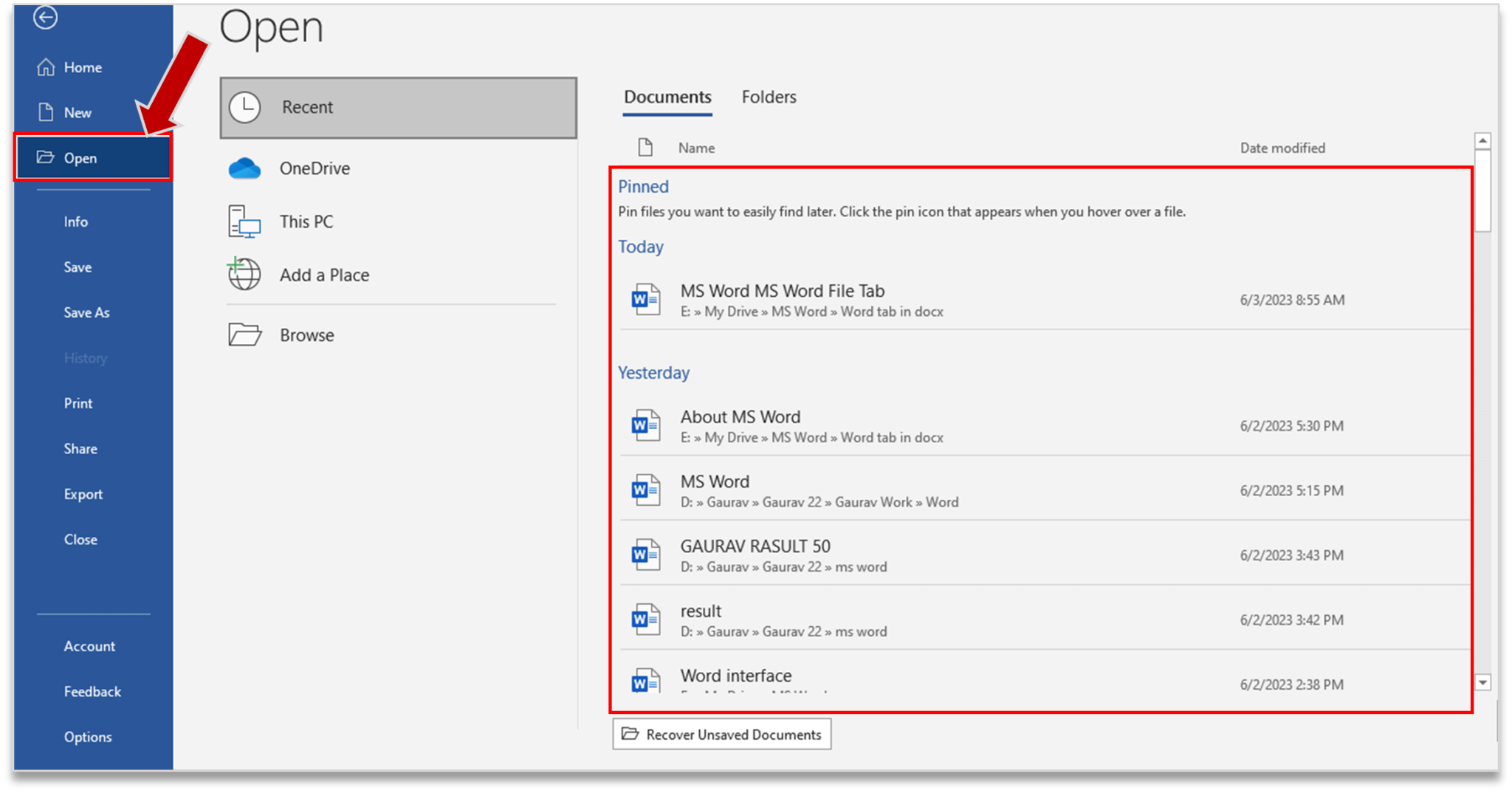1512x793 pixels.
Task: Open the GAURAV RASULT 50 document
Action: click(x=1044, y=555)
